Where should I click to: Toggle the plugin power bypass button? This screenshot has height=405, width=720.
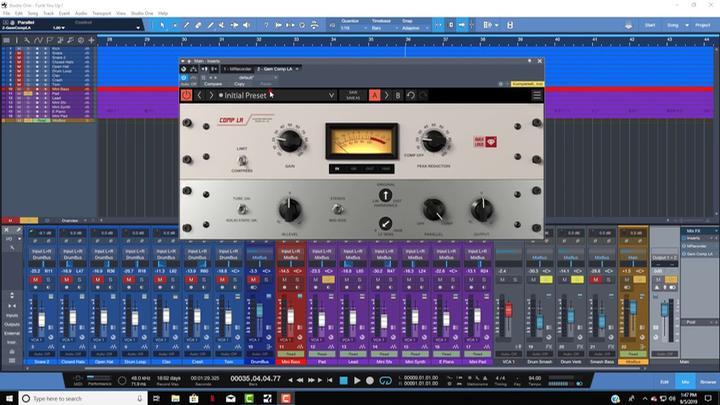186,95
